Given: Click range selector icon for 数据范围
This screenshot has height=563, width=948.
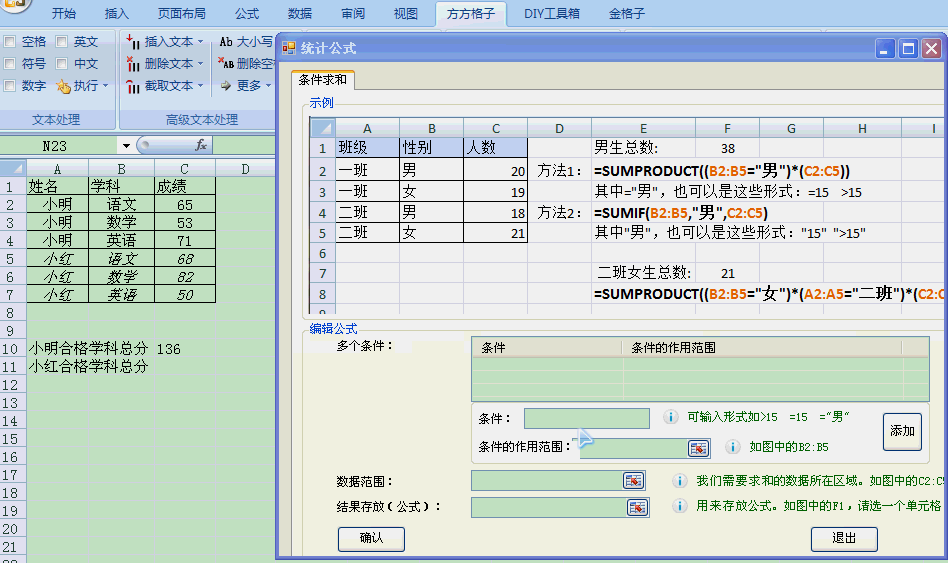Looking at the screenshot, I should pyautogui.click(x=634, y=481).
